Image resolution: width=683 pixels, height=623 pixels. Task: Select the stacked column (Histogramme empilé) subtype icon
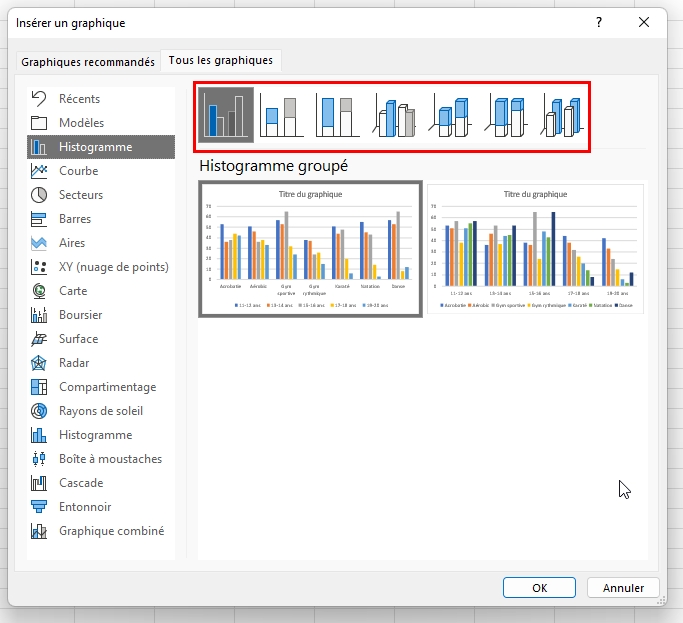[x=282, y=116]
